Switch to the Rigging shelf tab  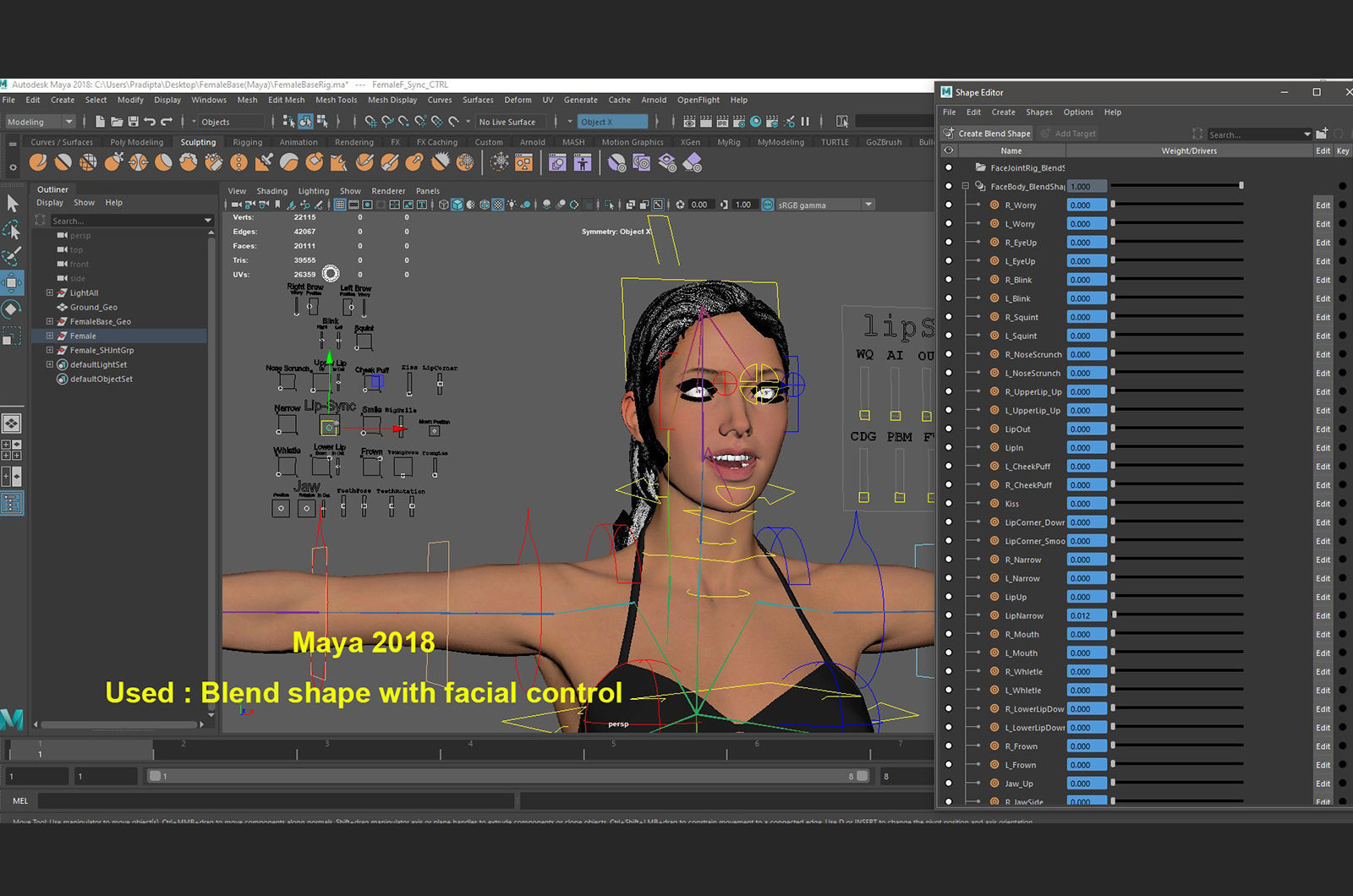(248, 142)
